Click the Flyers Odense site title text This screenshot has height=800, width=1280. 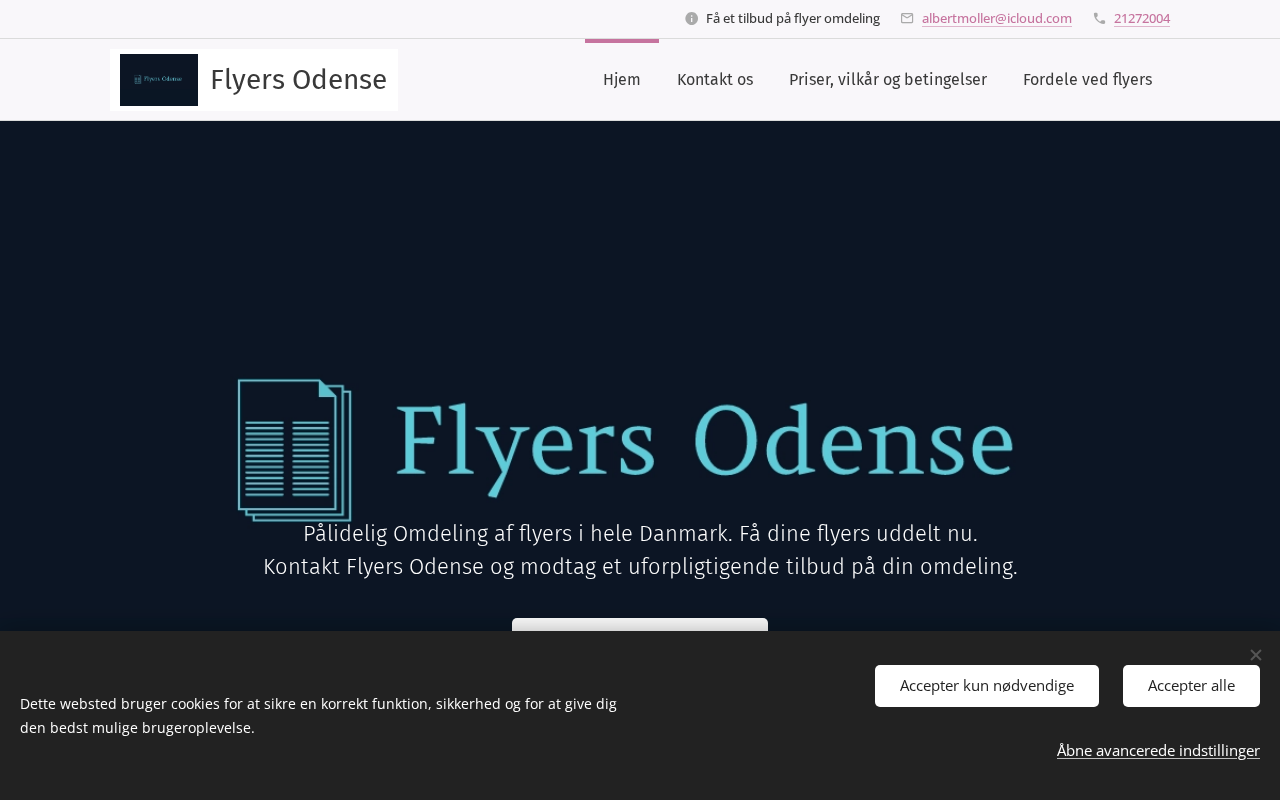click(298, 80)
